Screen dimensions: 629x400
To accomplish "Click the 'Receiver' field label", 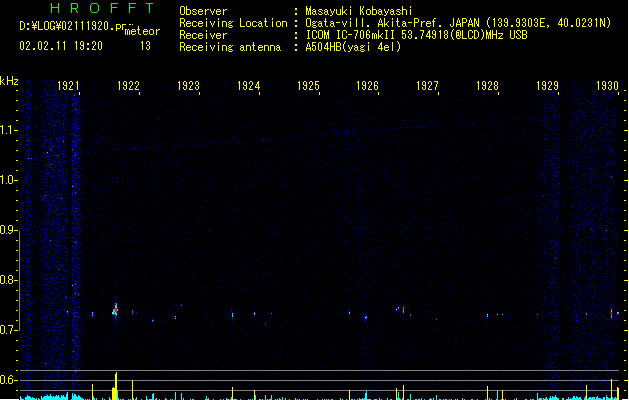I will (x=203, y=35).
